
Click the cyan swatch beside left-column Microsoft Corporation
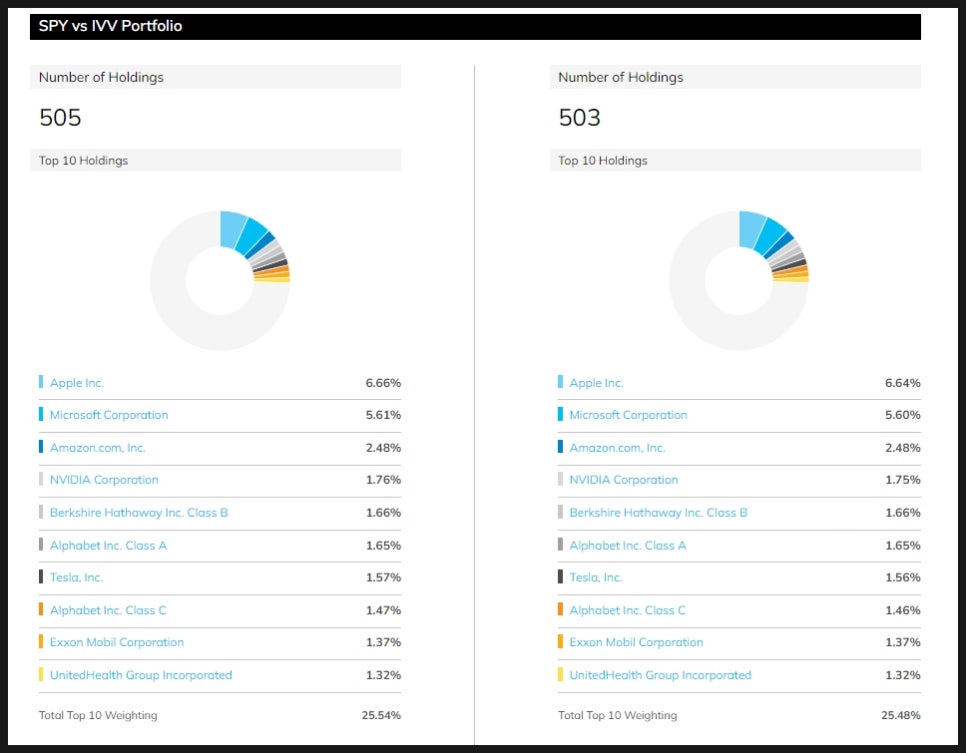pyautogui.click(x=41, y=414)
